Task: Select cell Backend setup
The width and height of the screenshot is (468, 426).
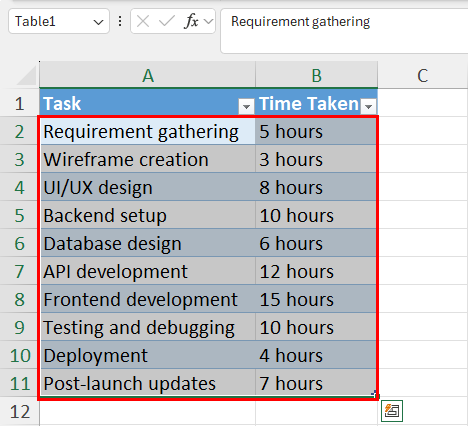Action: tap(147, 215)
